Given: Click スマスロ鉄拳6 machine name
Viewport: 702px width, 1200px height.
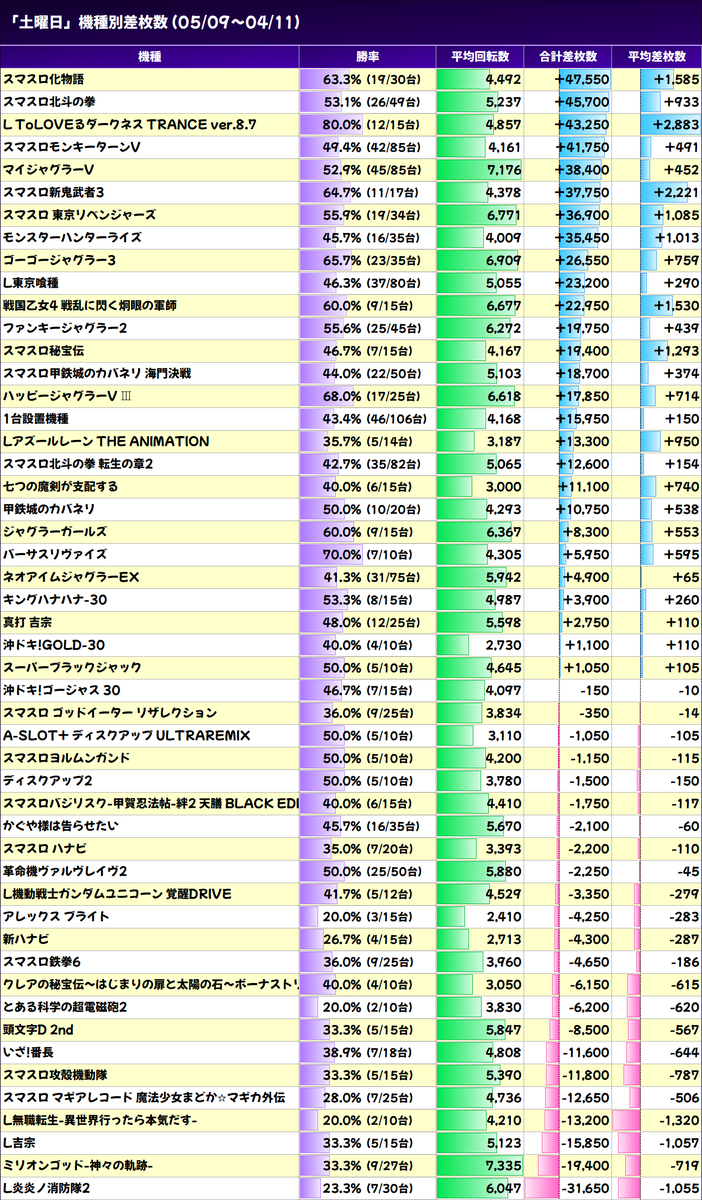Looking at the screenshot, I should [42, 962].
